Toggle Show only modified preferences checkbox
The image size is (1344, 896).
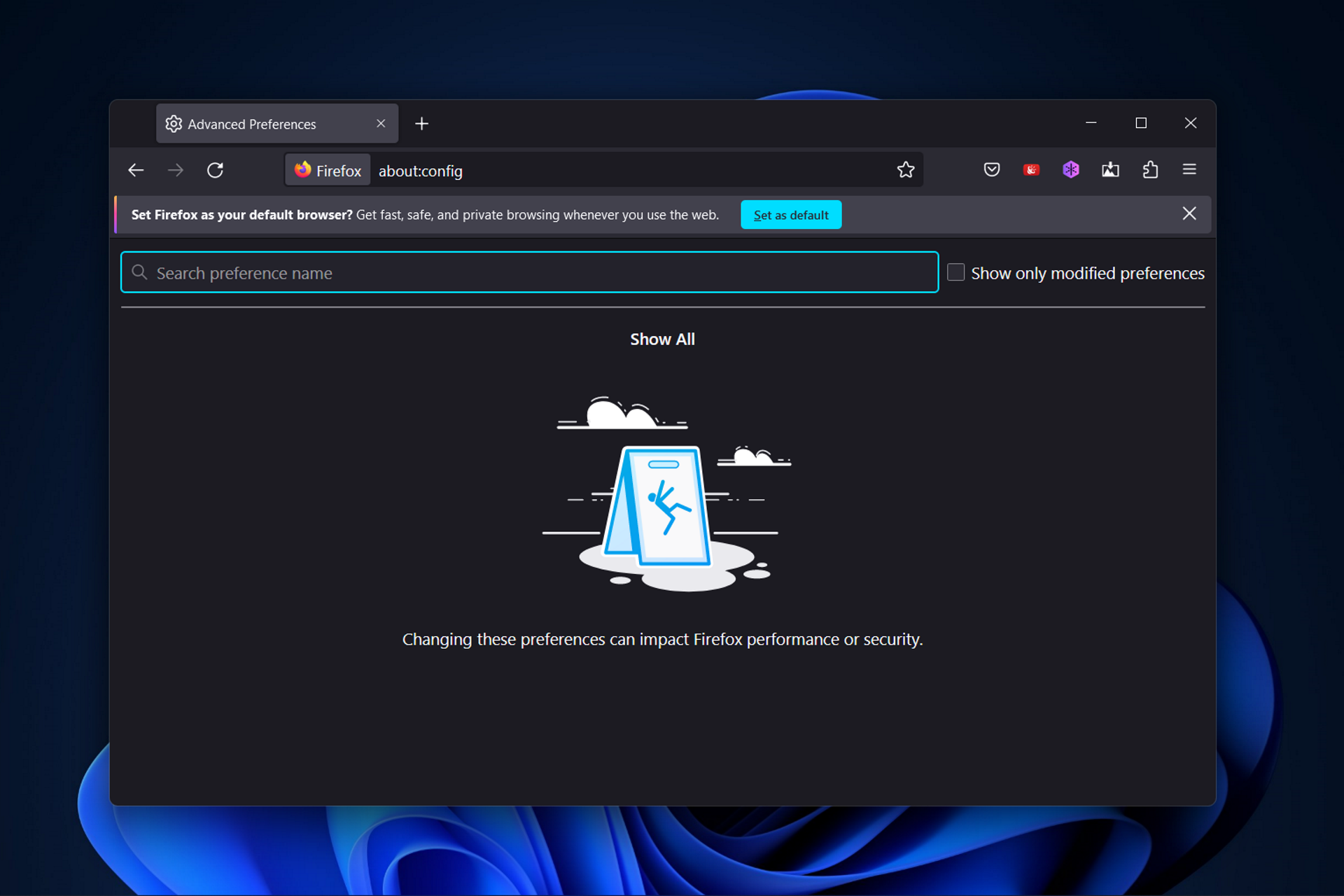coord(955,272)
